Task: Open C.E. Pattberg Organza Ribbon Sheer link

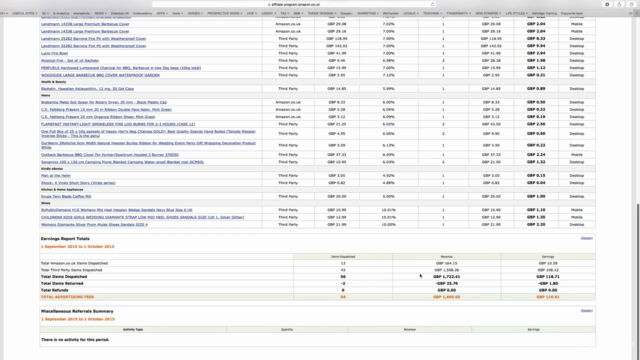Action: tap(98, 117)
